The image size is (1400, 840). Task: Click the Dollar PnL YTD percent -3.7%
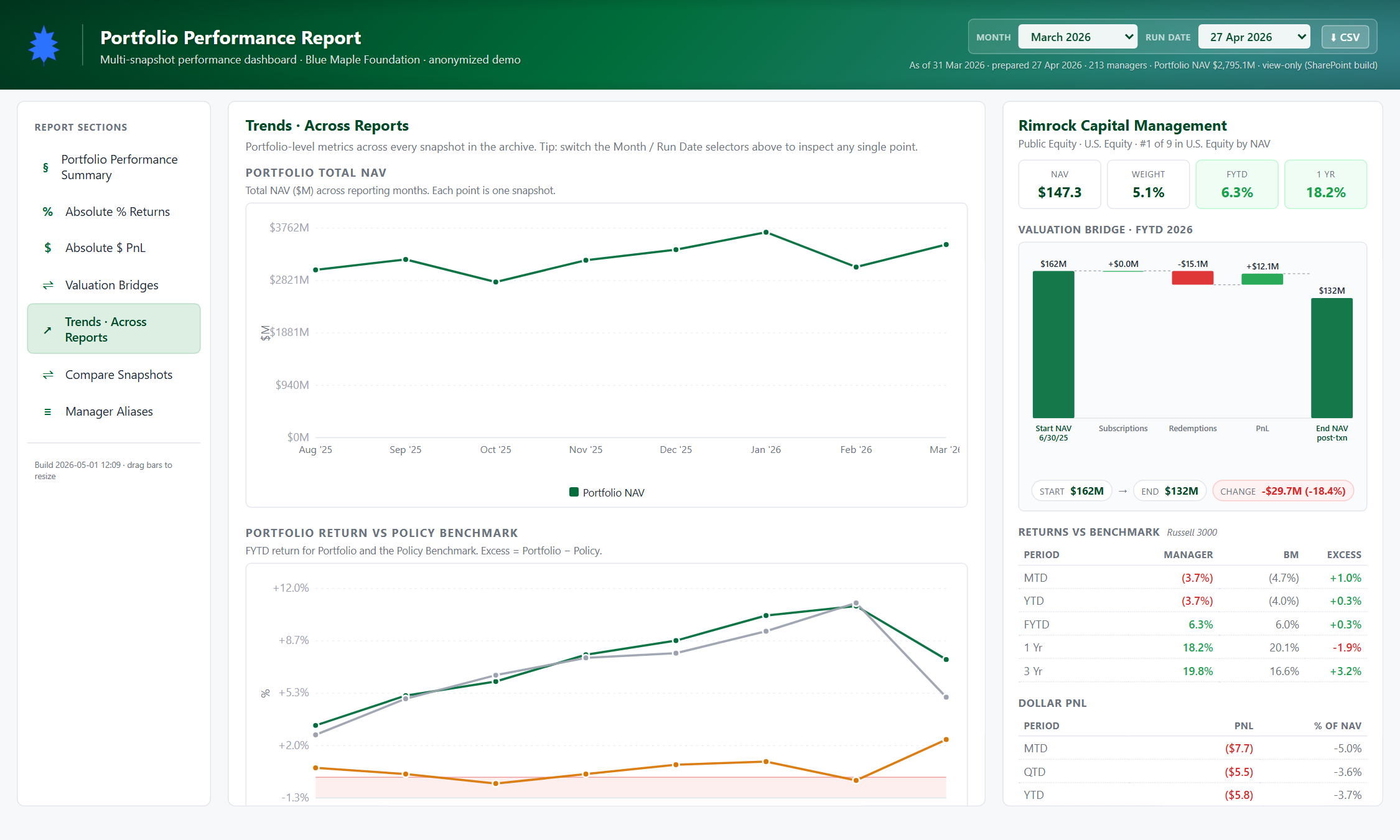pos(1348,795)
